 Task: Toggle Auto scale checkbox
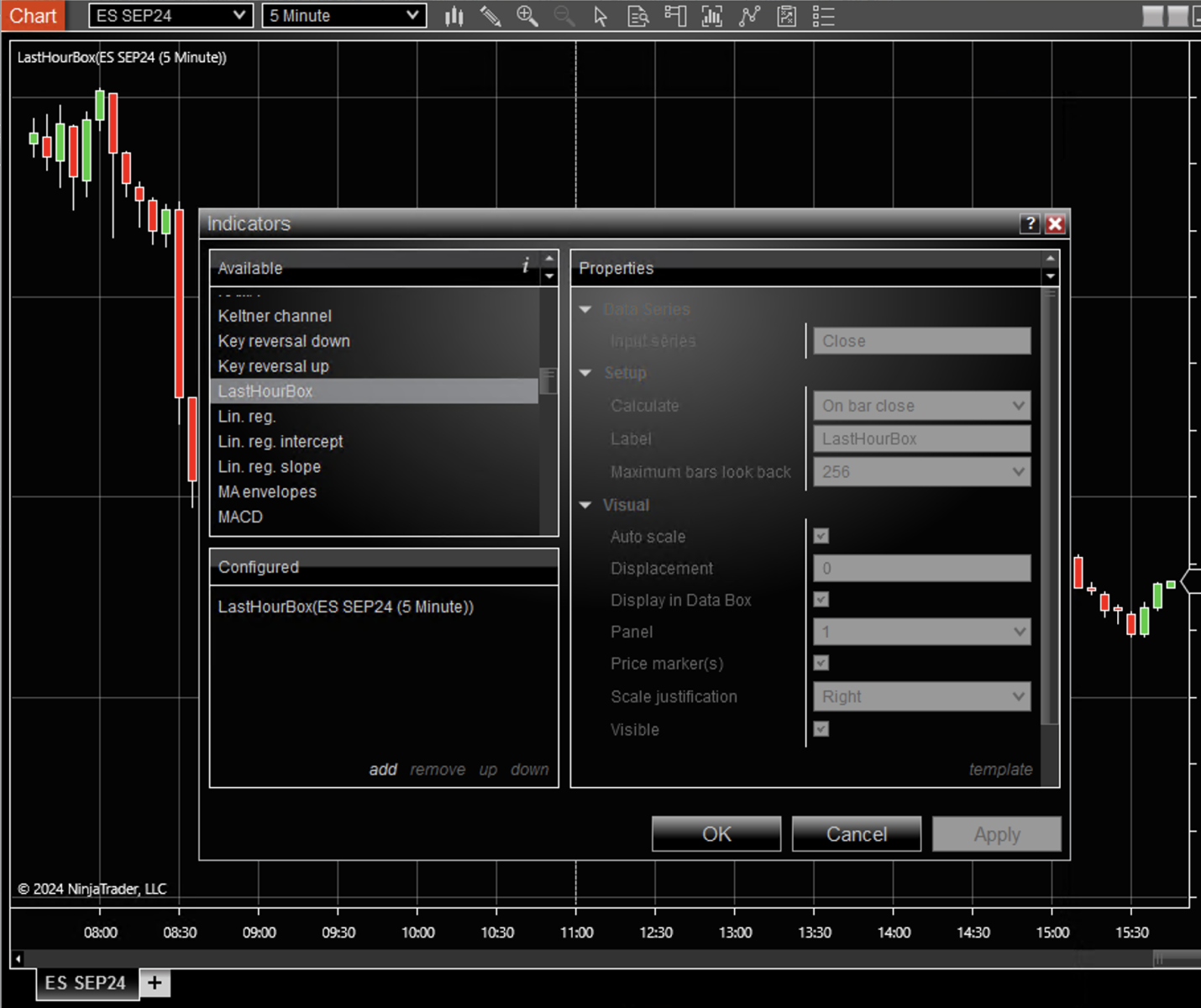tap(821, 536)
